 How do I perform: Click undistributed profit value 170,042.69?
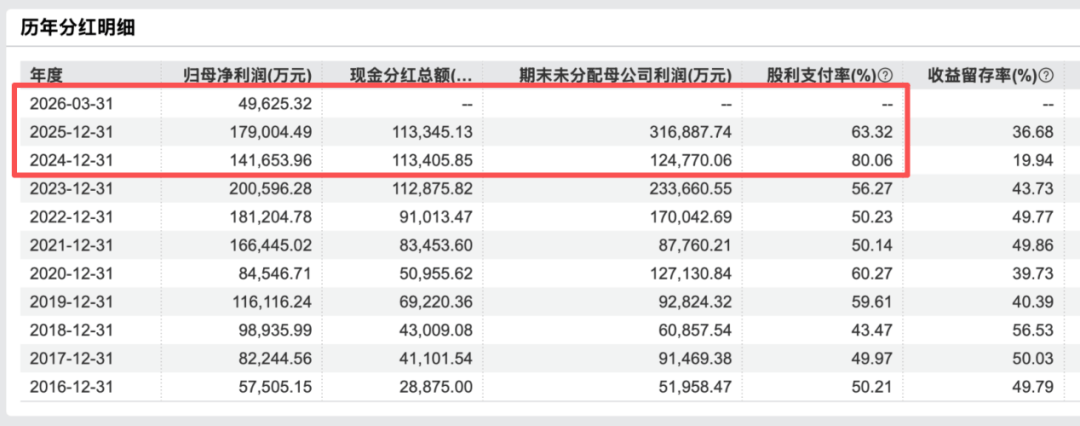(692, 217)
